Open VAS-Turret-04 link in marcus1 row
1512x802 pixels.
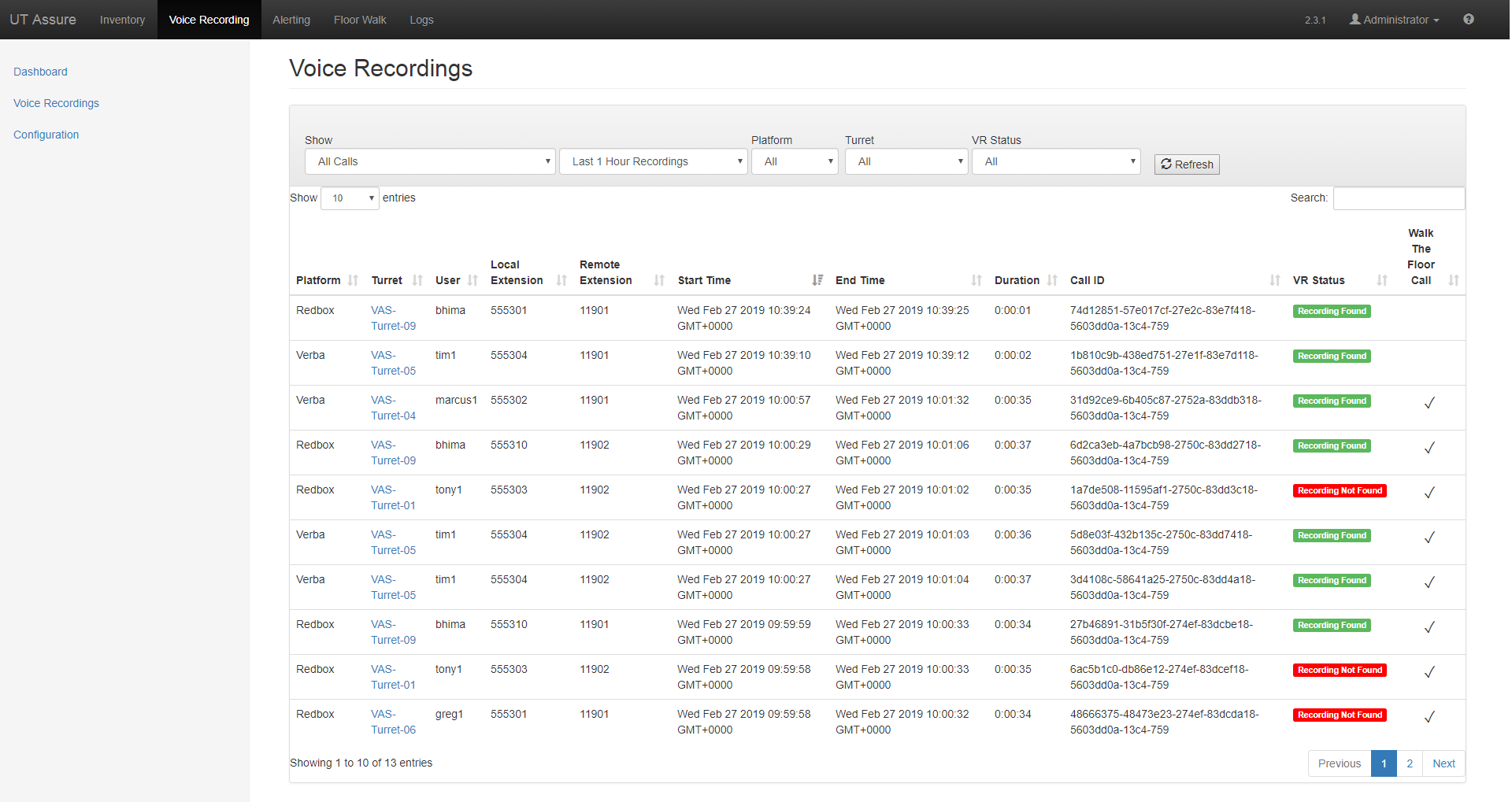[x=393, y=408]
